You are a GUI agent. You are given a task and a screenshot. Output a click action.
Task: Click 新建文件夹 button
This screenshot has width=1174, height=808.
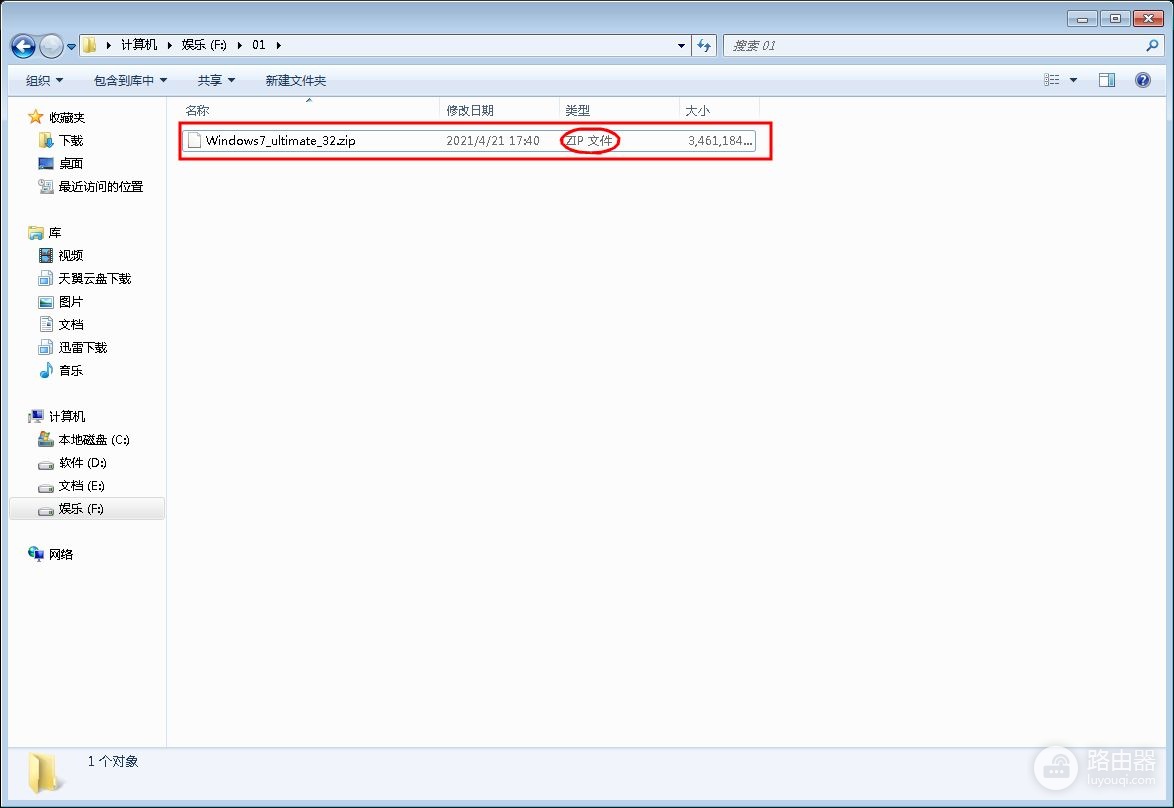coord(296,80)
